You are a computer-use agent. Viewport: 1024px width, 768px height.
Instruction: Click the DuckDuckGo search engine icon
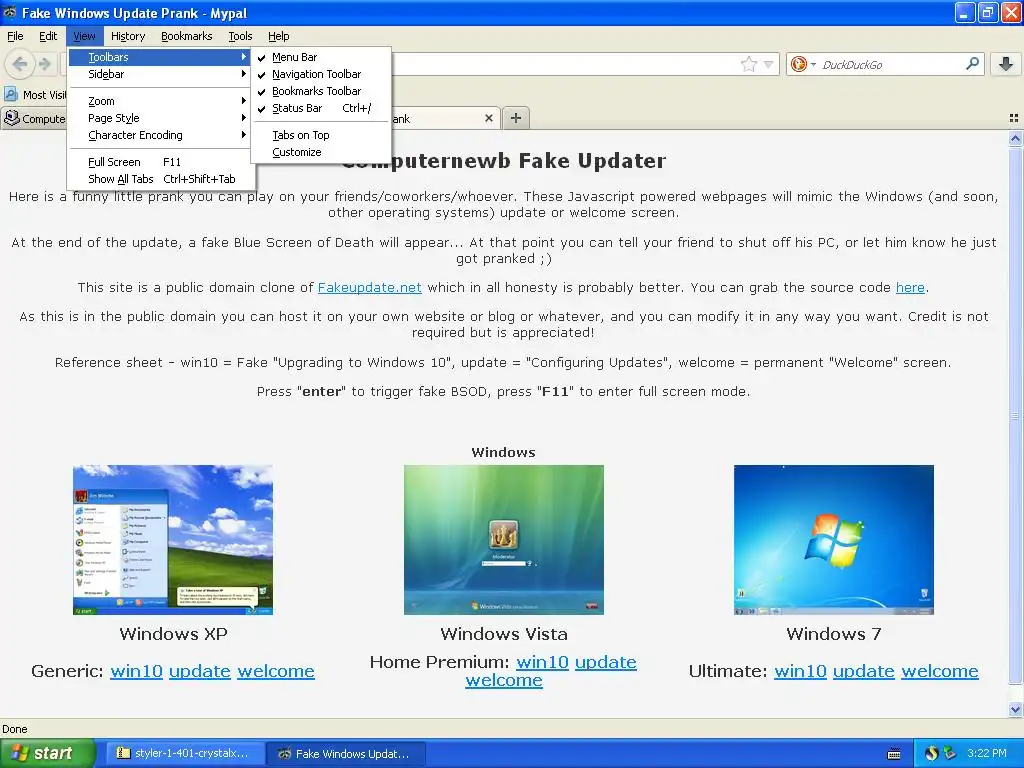point(798,64)
